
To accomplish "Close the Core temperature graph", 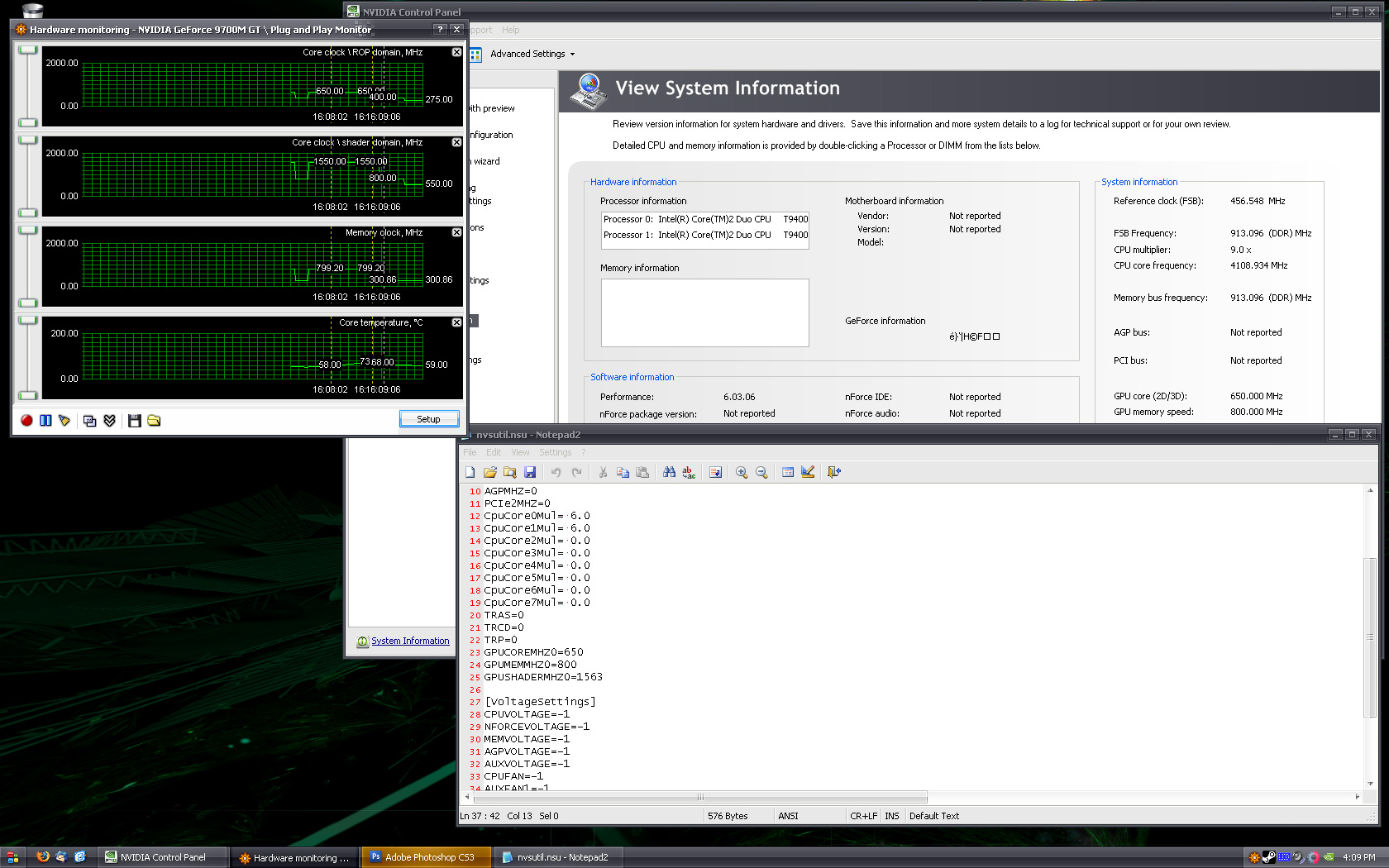I will [x=456, y=322].
